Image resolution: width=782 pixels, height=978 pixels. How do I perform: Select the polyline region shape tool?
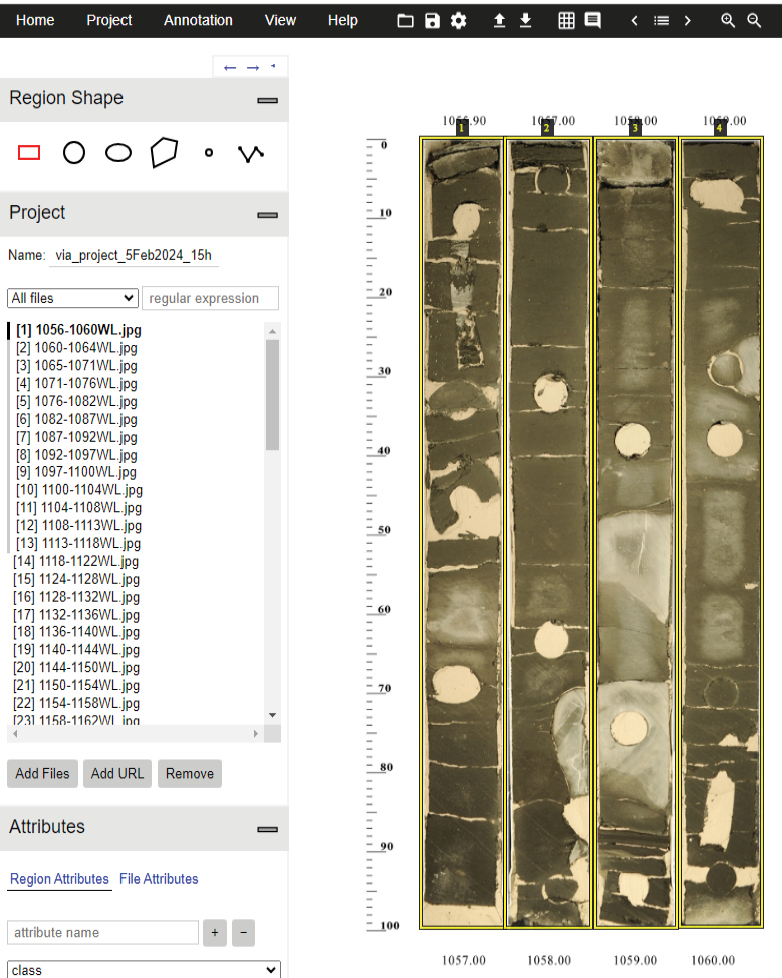(x=251, y=152)
